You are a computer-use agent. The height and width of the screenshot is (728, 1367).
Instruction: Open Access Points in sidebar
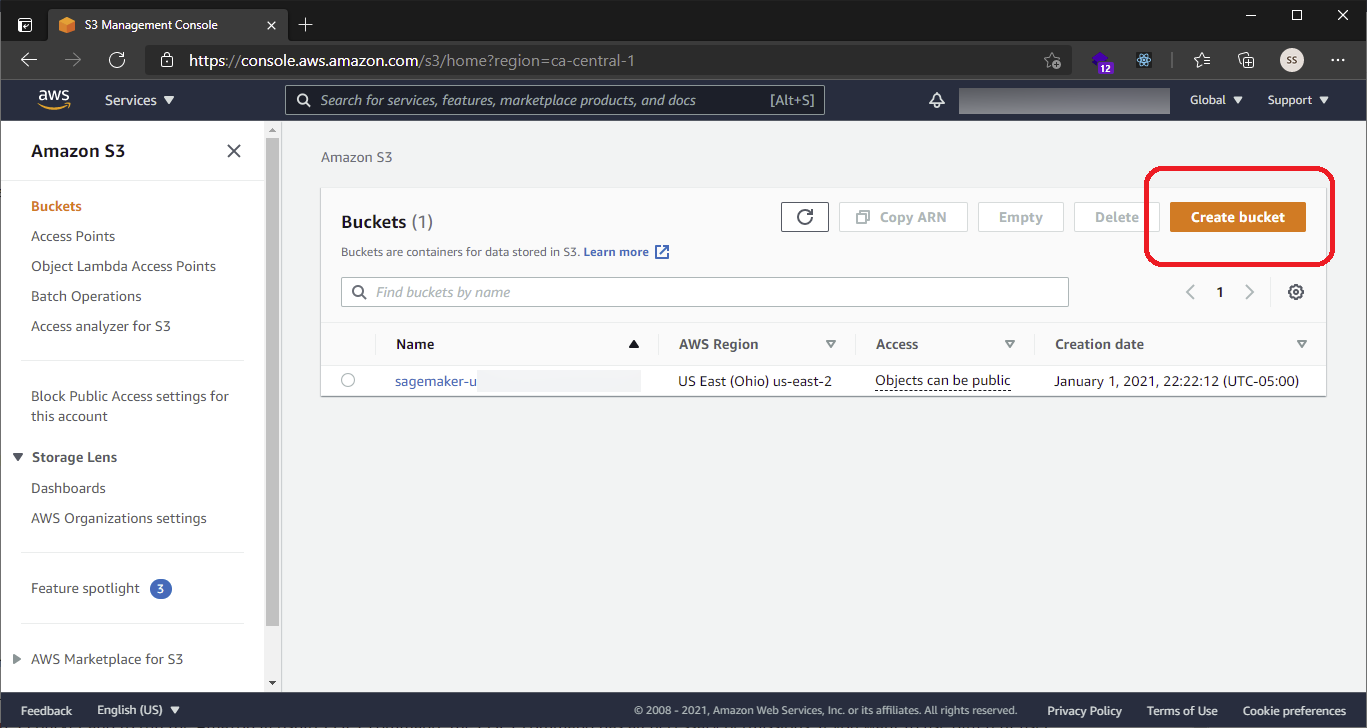pyautogui.click(x=73, y=236)
